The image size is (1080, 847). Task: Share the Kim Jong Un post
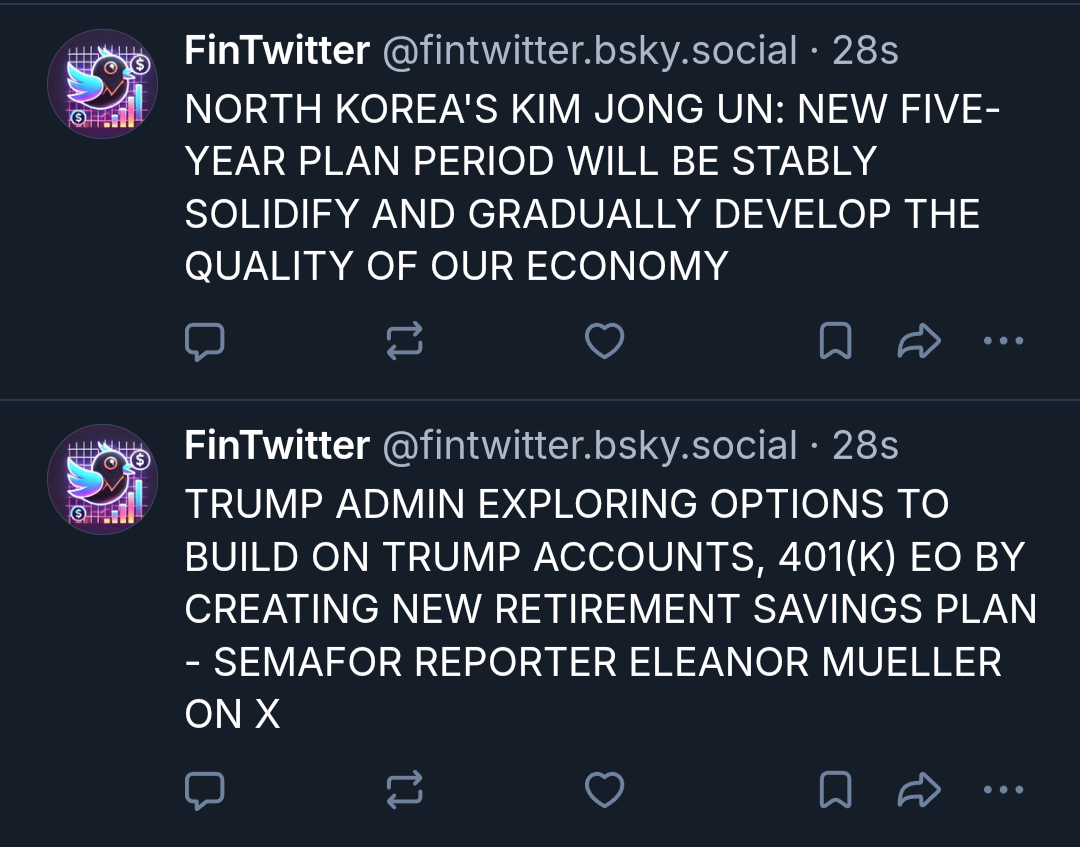click(x=919, y=342)
